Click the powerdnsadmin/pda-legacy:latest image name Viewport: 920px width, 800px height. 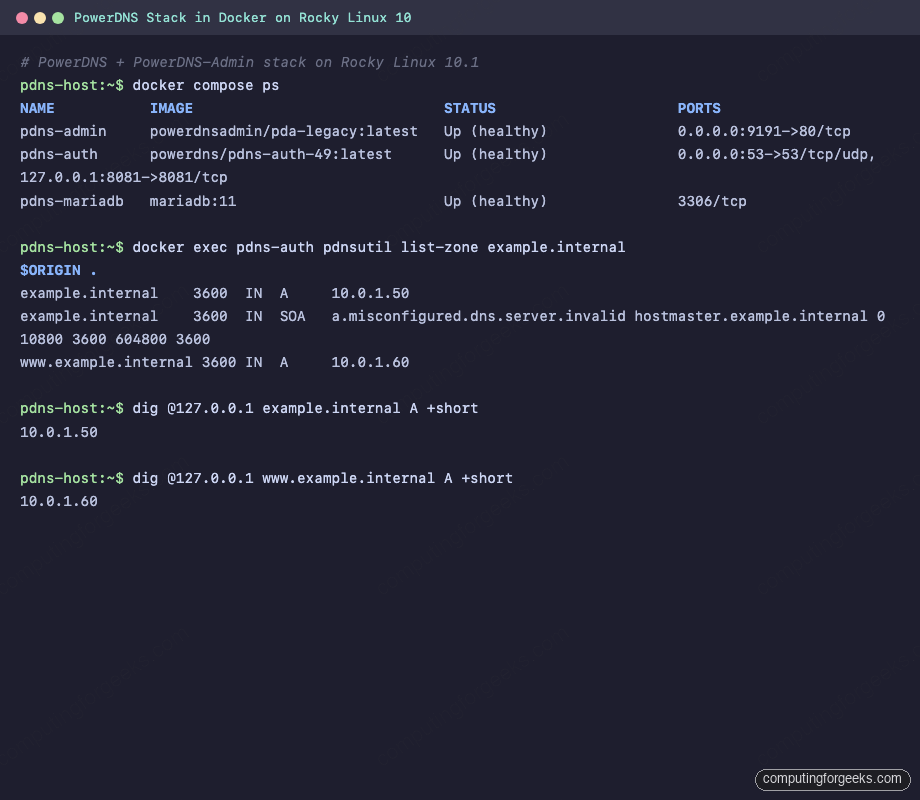point(283,131)
